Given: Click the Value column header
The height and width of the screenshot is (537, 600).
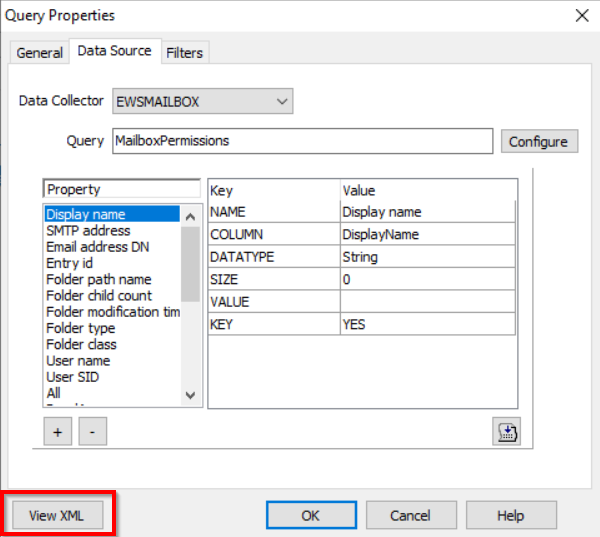Looking at the screenshot, I should [428, 190].
